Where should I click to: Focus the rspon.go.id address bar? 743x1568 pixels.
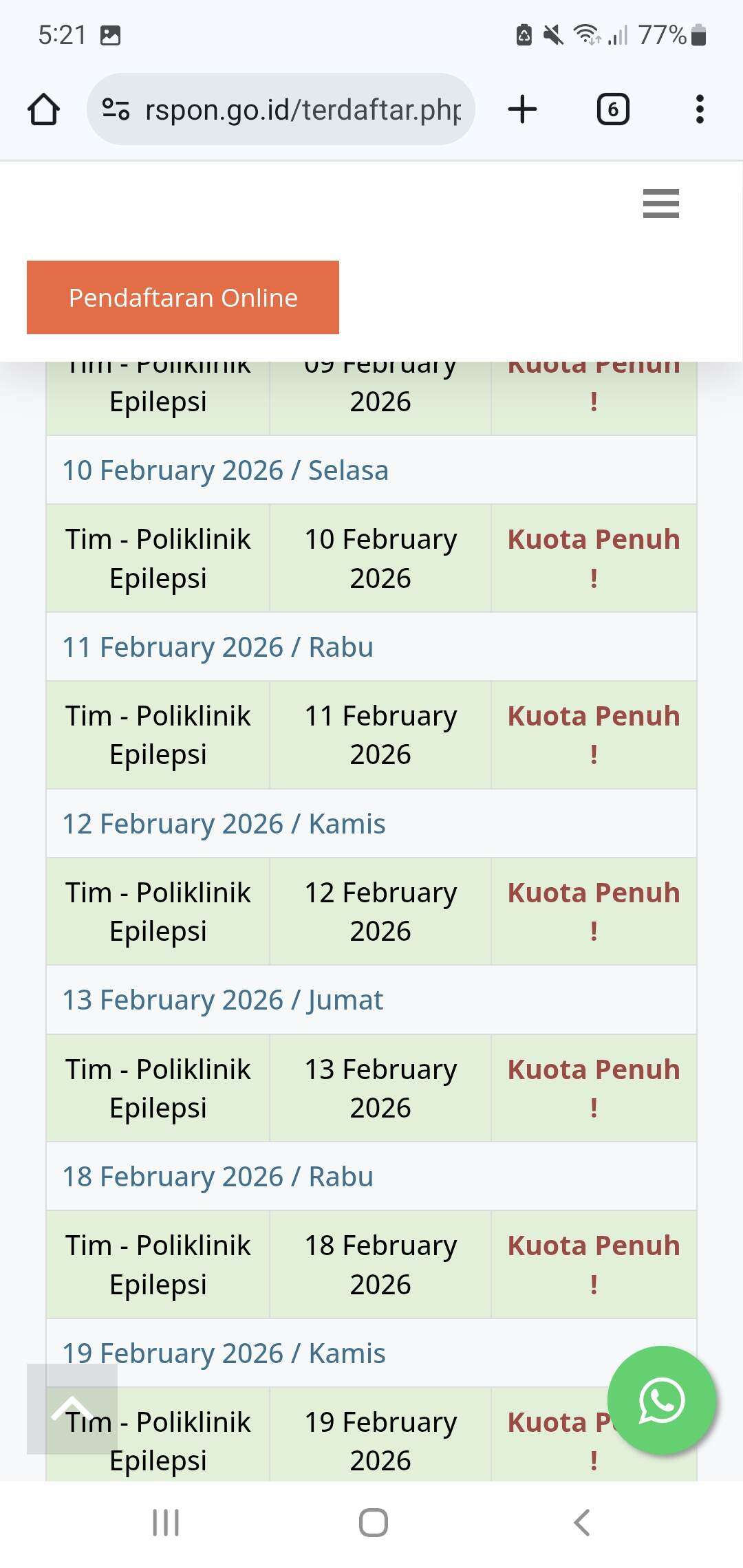[x=303, y=109]
